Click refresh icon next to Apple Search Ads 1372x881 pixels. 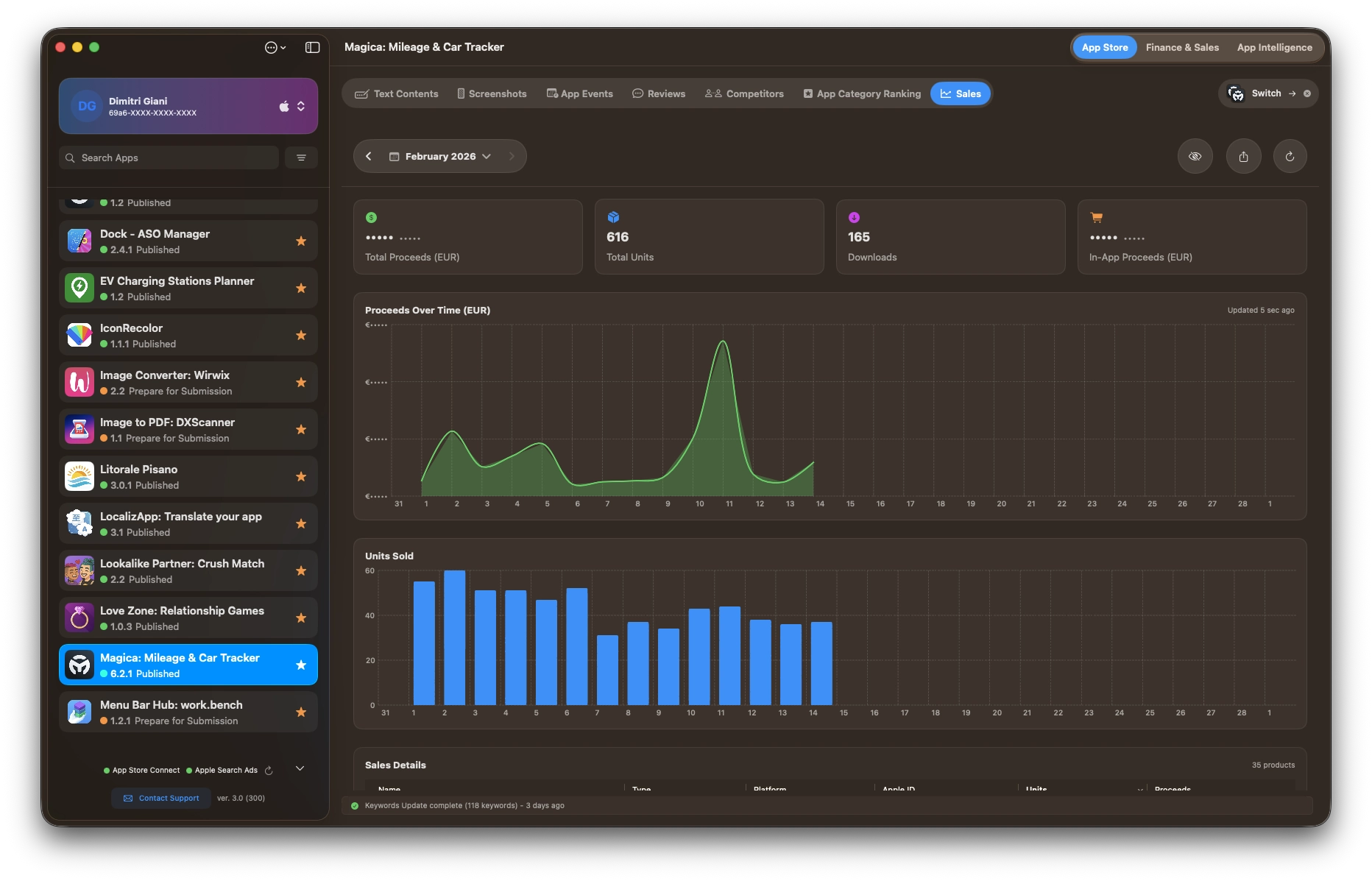[x=269, y=771]
